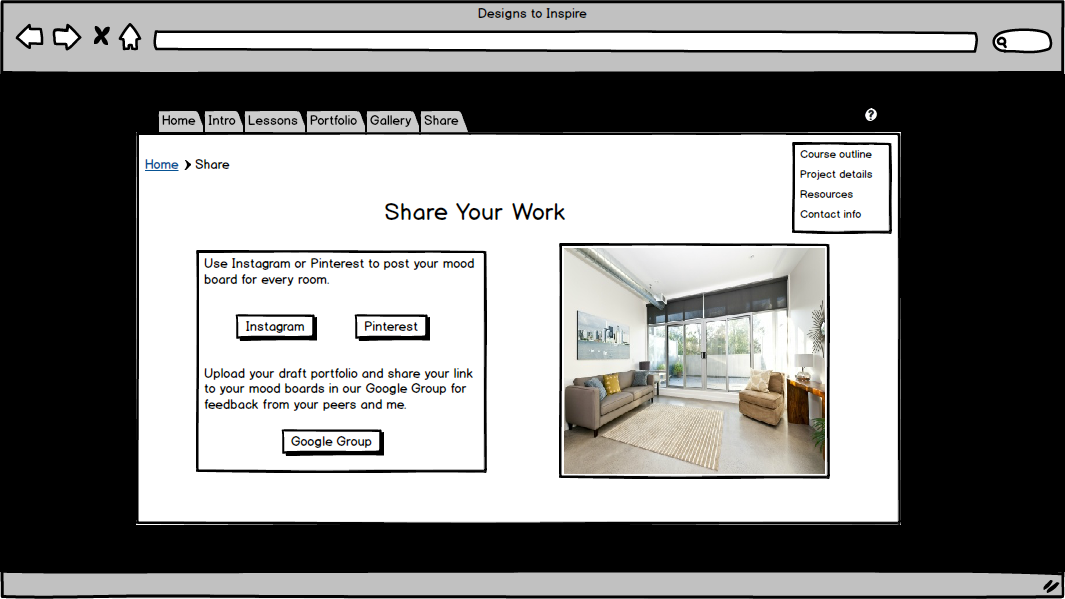
Task: Go to browser home icon
Action: [130, 37]
